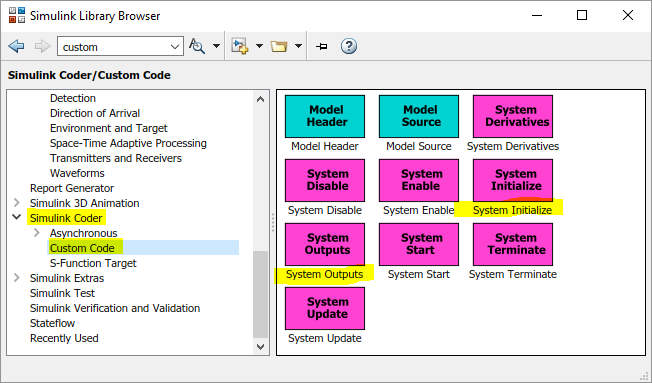Click the forward navigation arrow
Screen dimensions: 652x383
coord(42,46)
